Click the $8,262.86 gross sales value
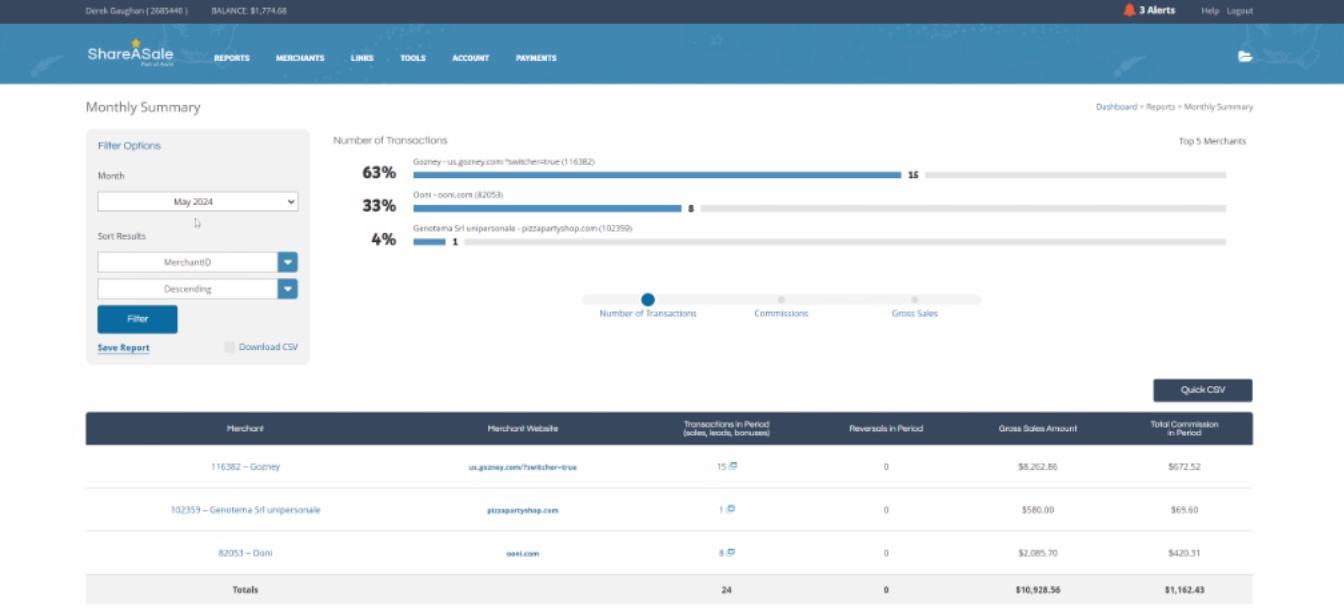 pos(1038,467)
